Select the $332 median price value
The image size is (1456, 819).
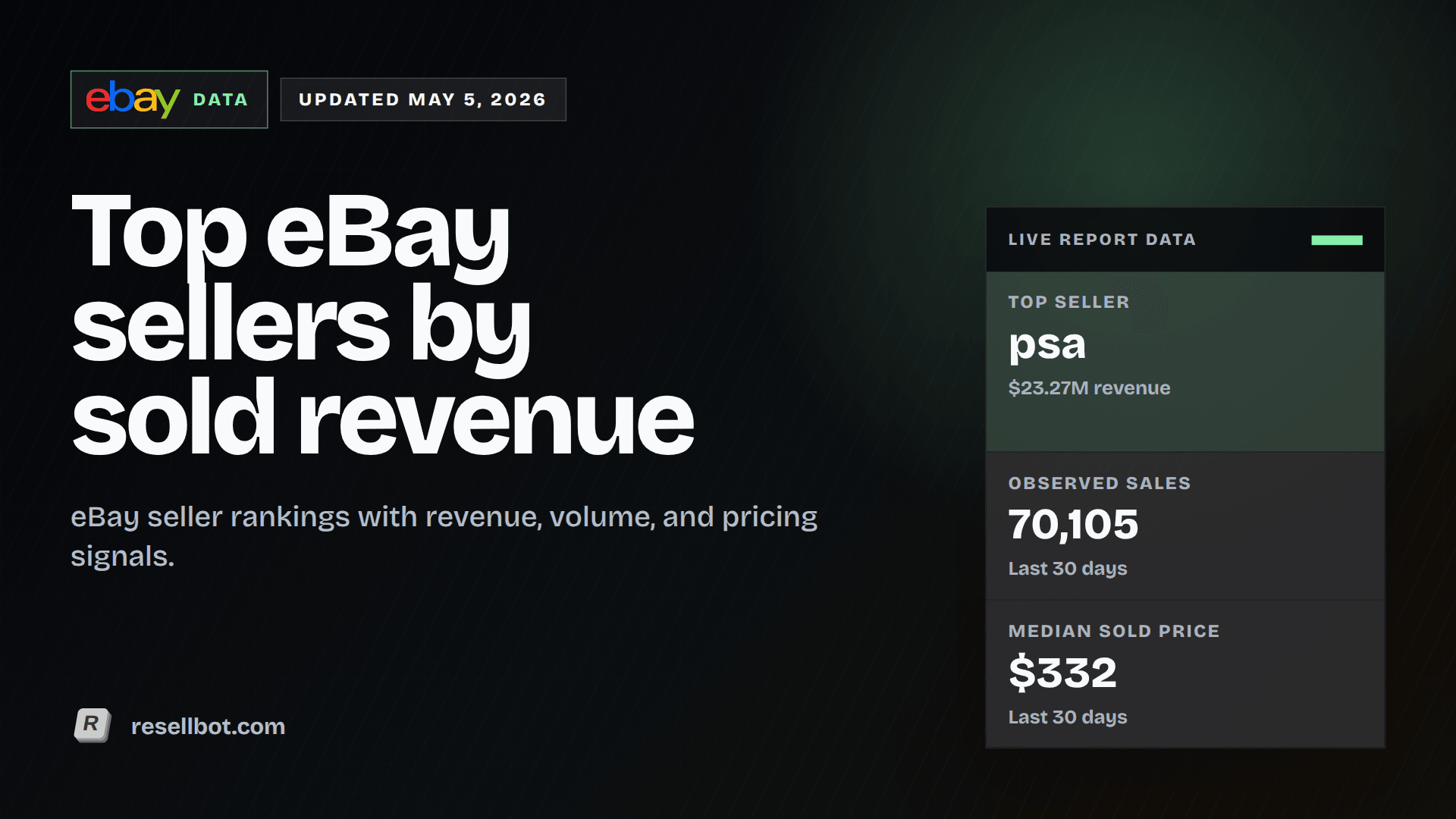click(x=1062, y=673)
